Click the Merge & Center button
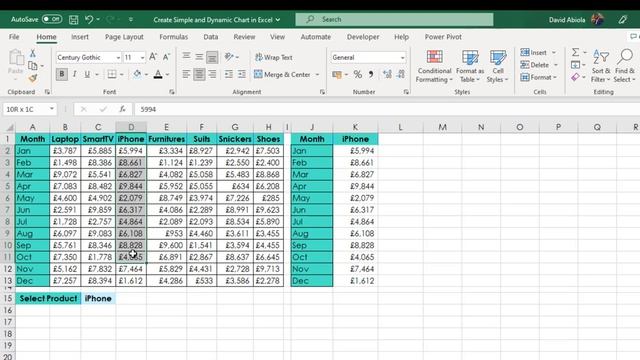 pyautogui.click(x=282, y=75)
